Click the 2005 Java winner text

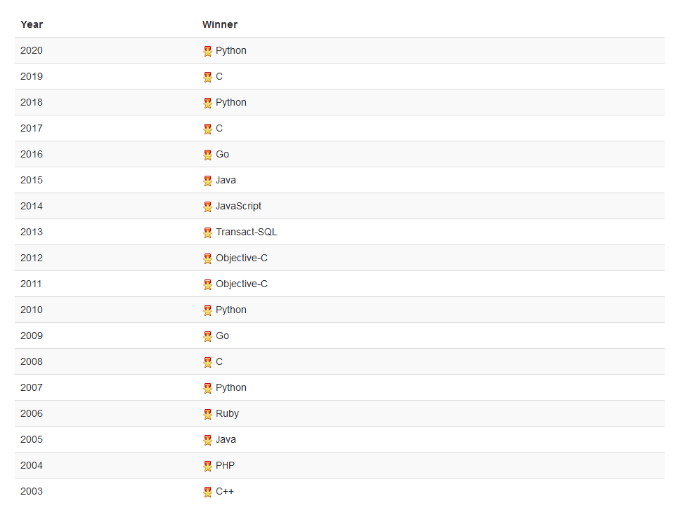[226, 440]
